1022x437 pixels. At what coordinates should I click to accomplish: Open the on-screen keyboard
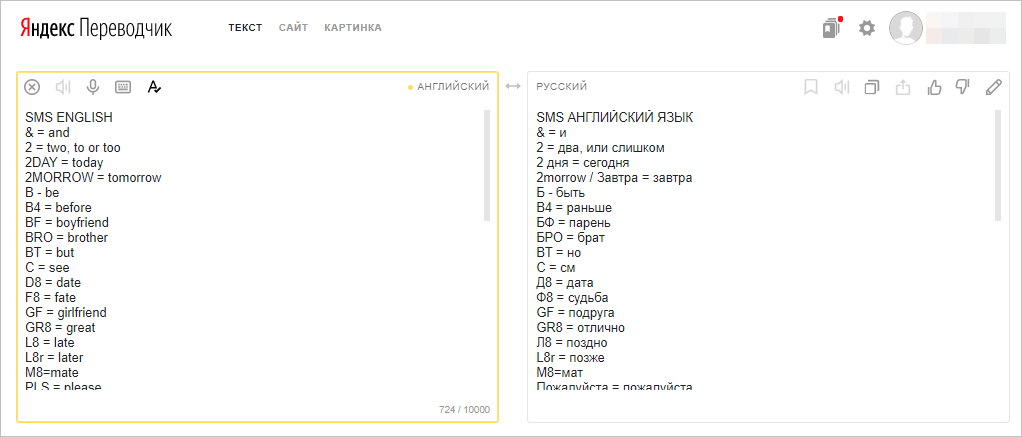(123, 87)
